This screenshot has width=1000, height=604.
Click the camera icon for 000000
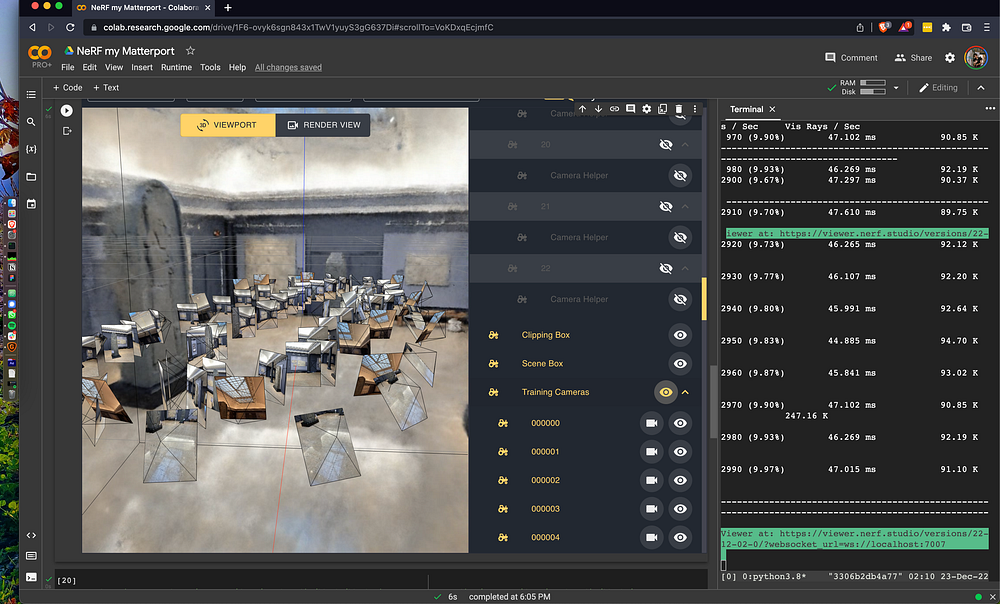click(652, 423)
